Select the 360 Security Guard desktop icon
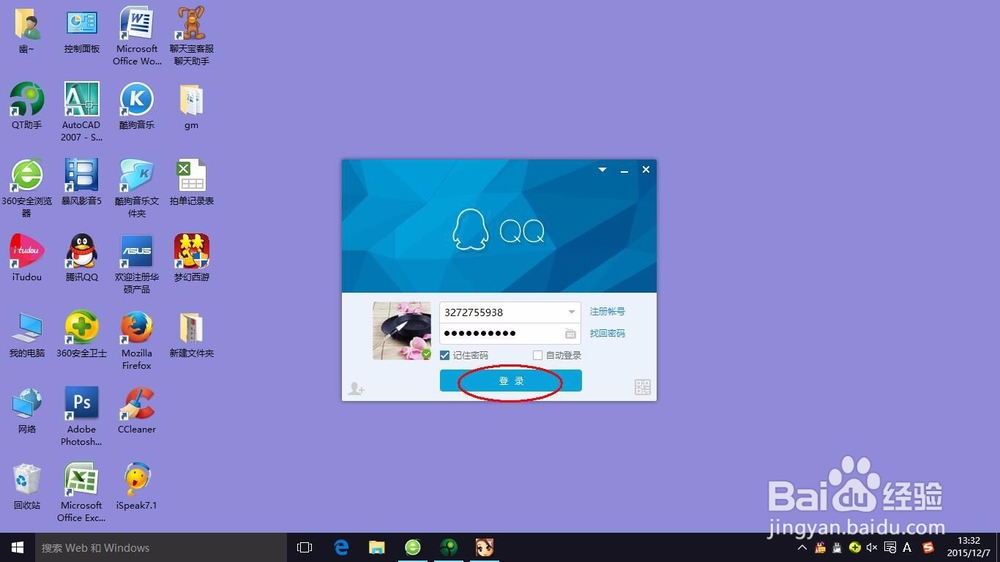Screen dimensions: 1000x562 coord(82,334)
